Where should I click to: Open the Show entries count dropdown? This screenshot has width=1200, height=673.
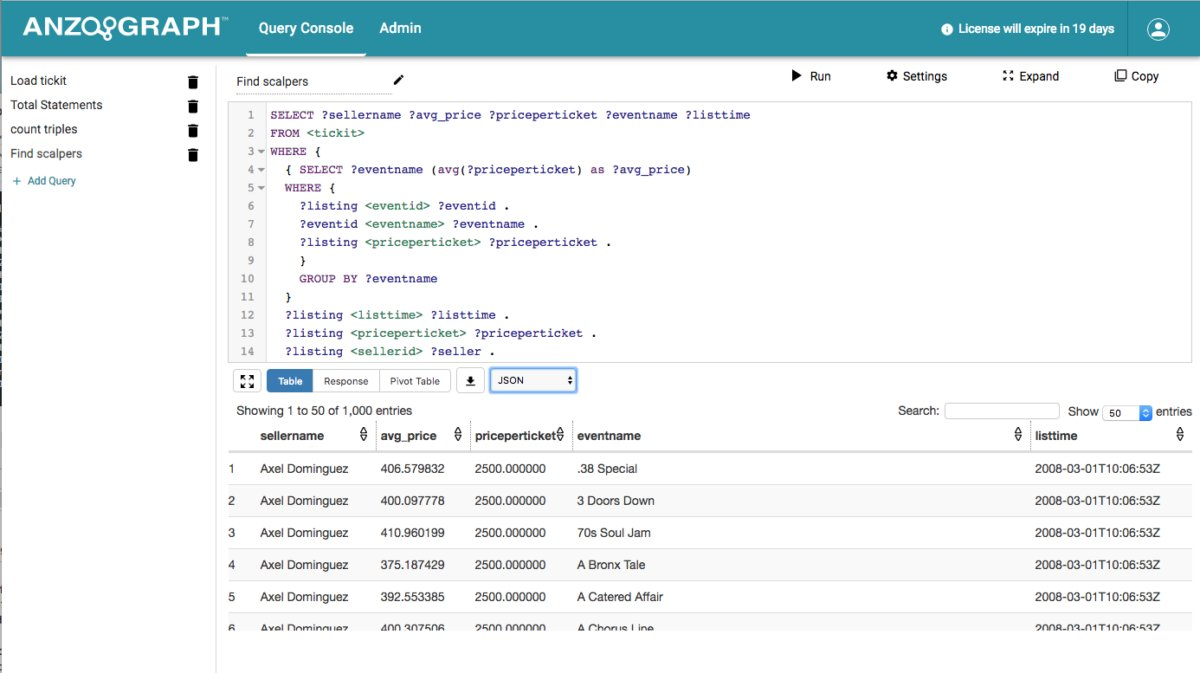1128,412
